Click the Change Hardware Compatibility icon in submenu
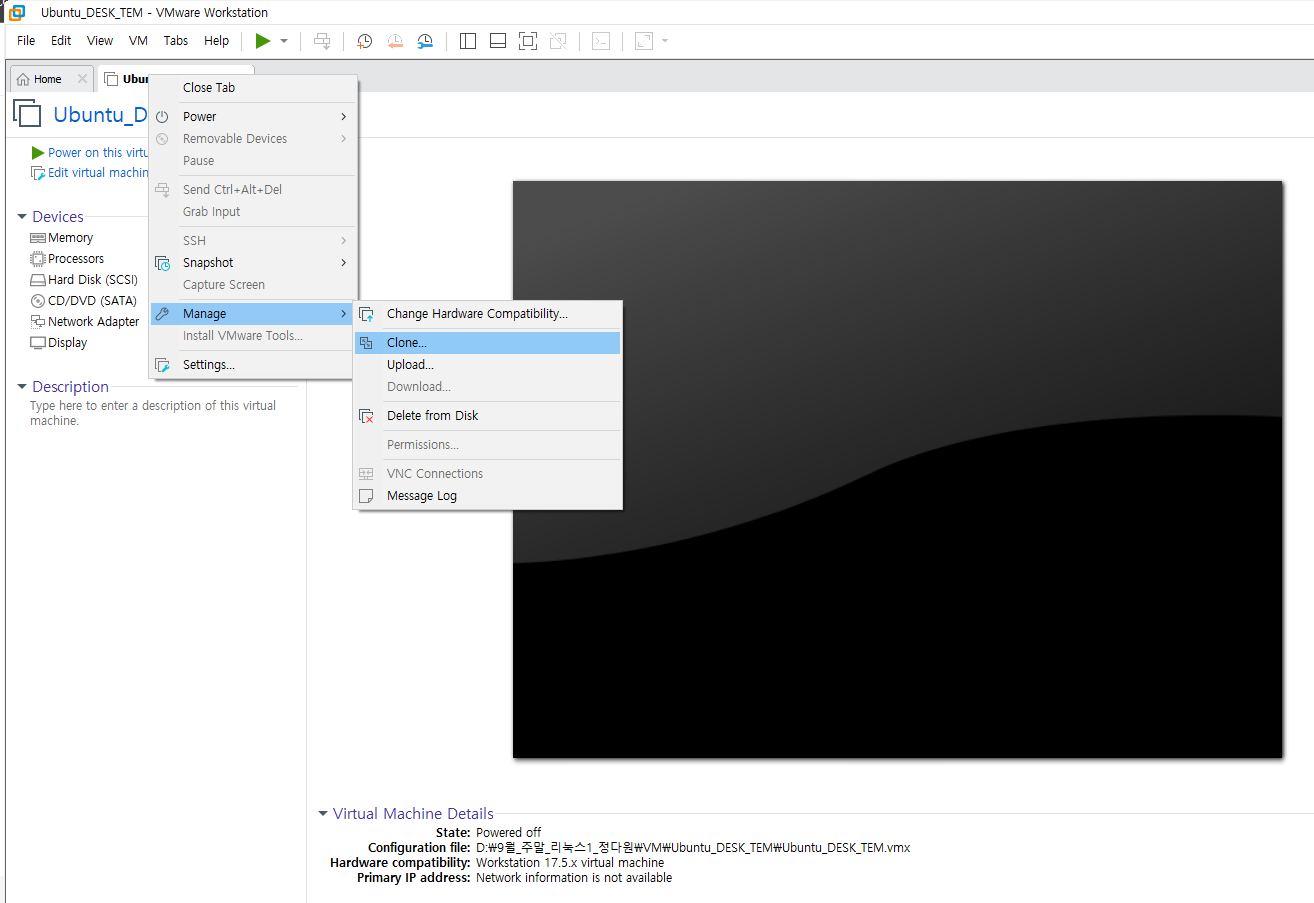Screen dimensions: 1314x903 pyautogui.click(x=366, y=314)
